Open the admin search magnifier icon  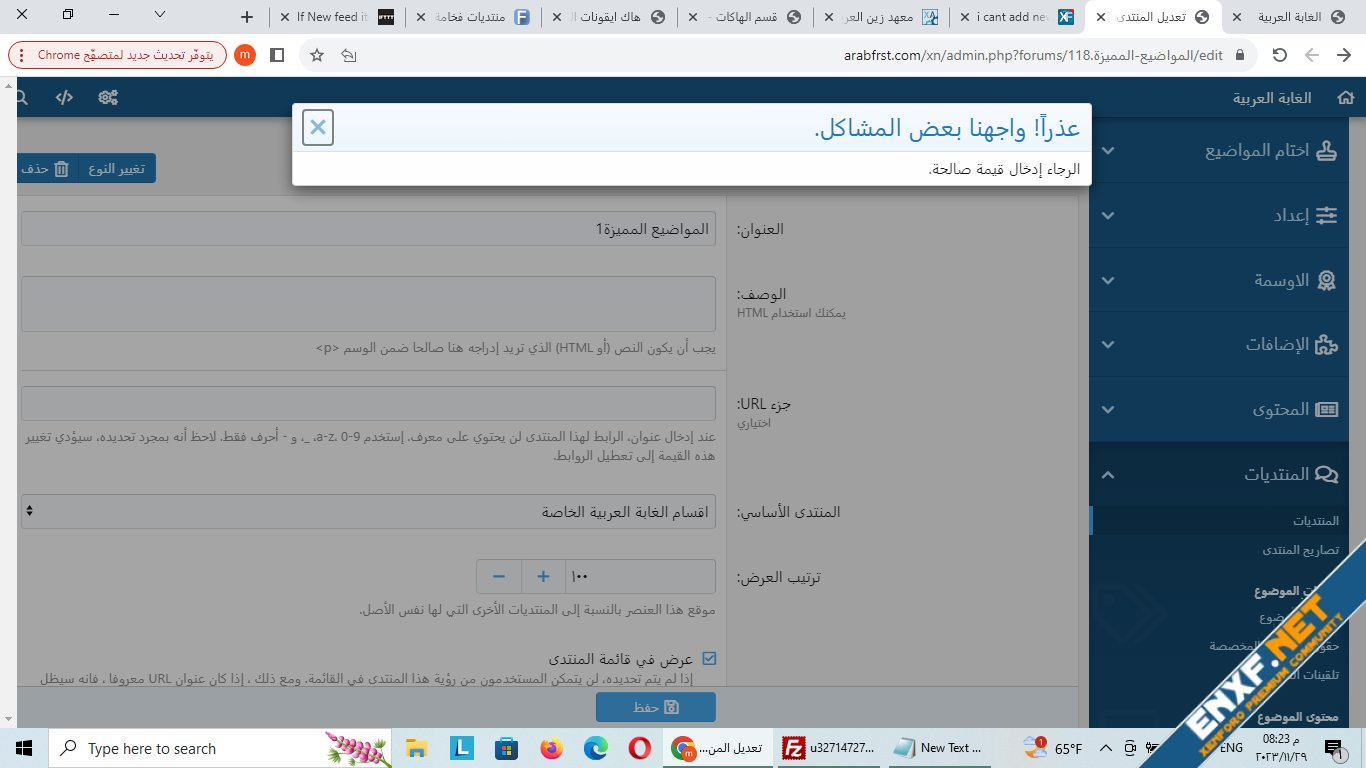tap(20, 98)
